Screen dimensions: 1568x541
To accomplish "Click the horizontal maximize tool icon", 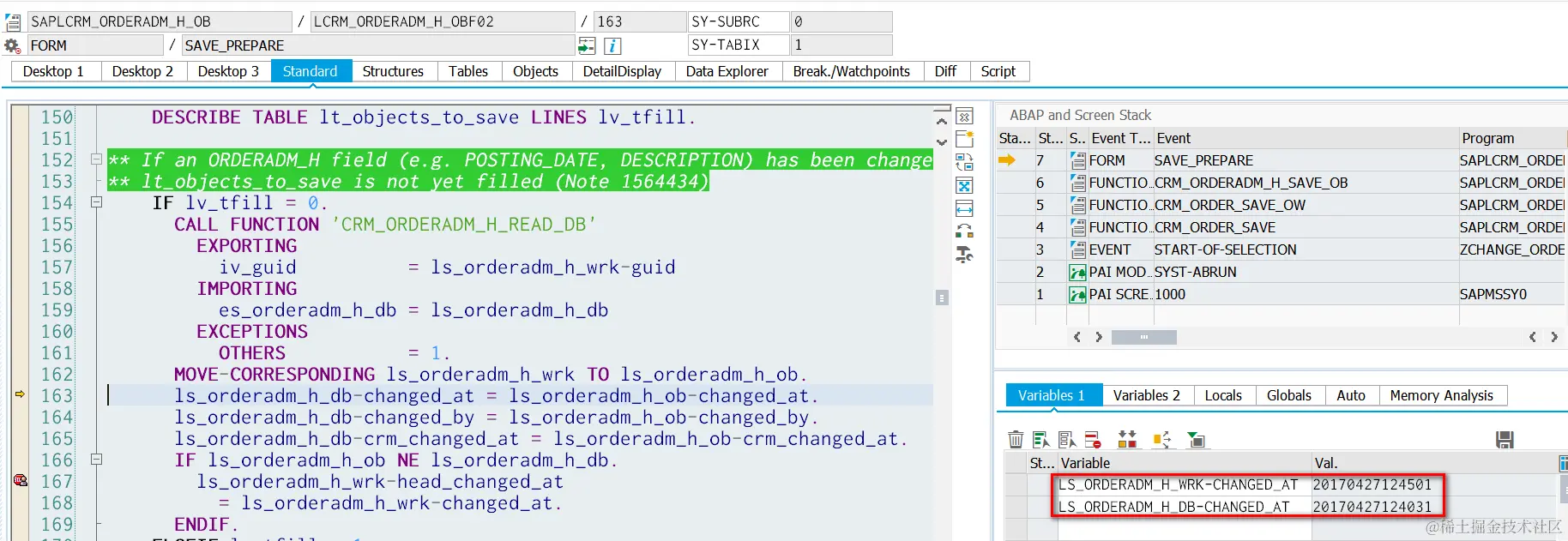I will (x=964, y=208).
